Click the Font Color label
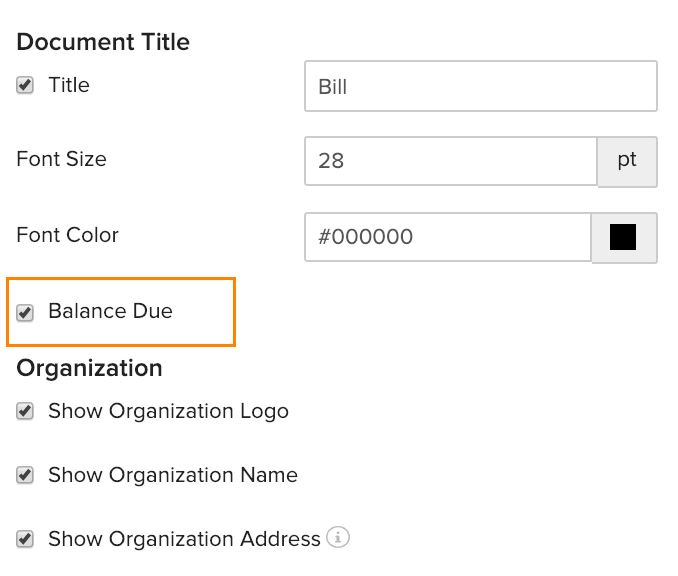 (x=67, y=235)
